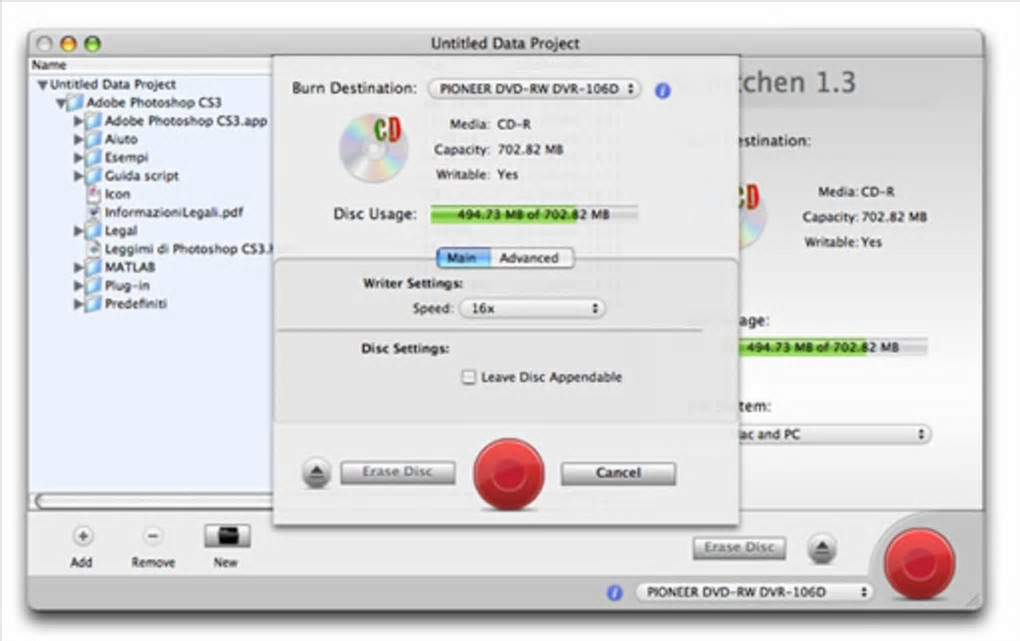Collapse the Adobe Photoshop CS3 folder triangle

click(x=60, y=103)
